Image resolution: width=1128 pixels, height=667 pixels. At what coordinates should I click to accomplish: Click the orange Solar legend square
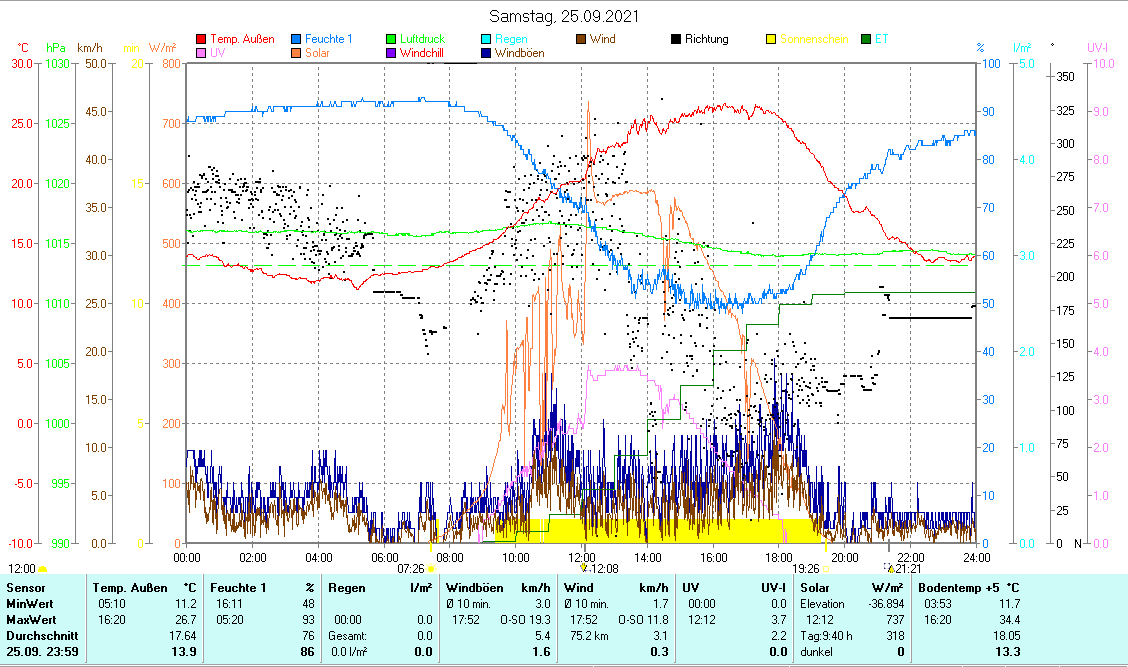pos(297,54)
